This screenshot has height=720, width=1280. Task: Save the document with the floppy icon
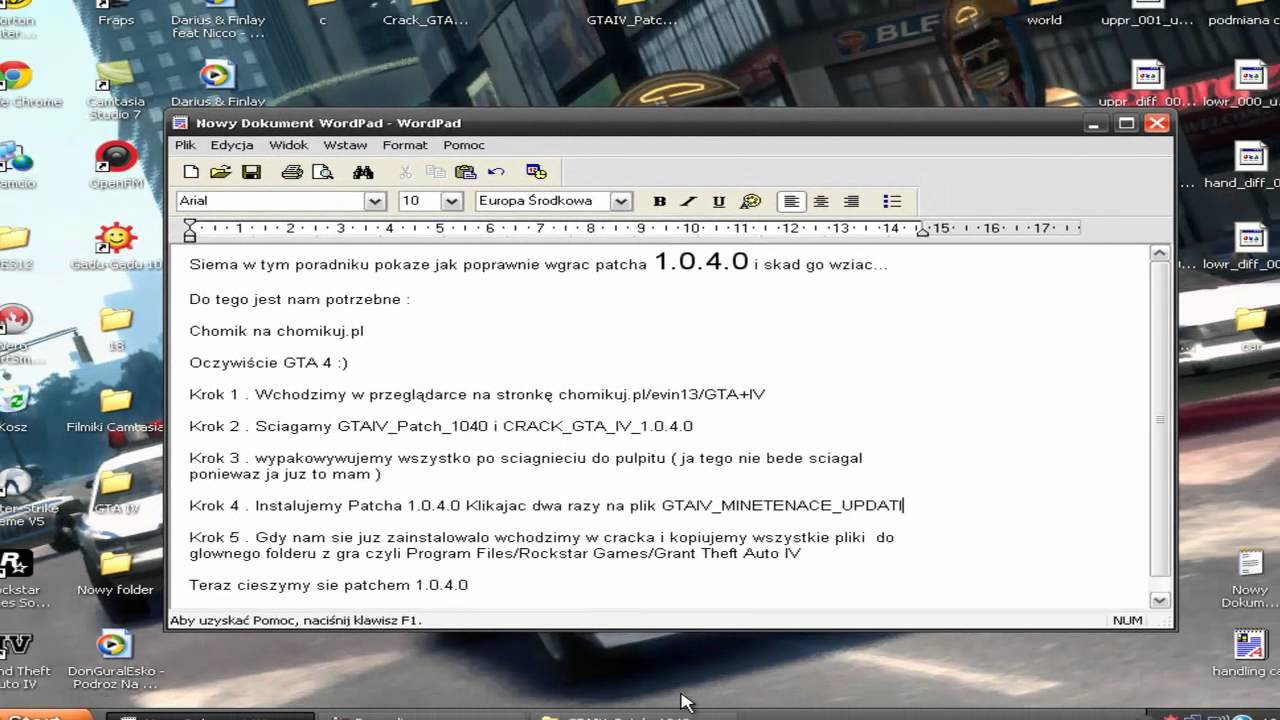pyautogui.click(x=251, y=172)
